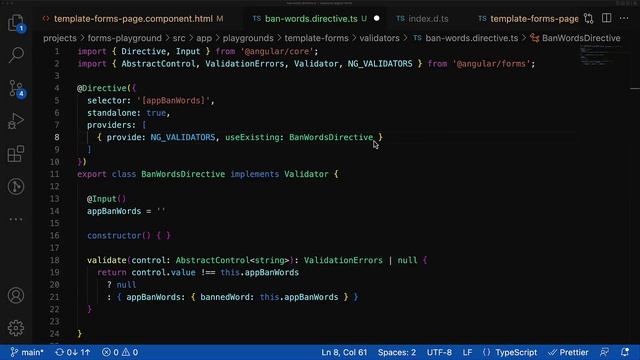Click the validators breadcrumb segment
Viewport: 640px width, 360px height.
379,38
